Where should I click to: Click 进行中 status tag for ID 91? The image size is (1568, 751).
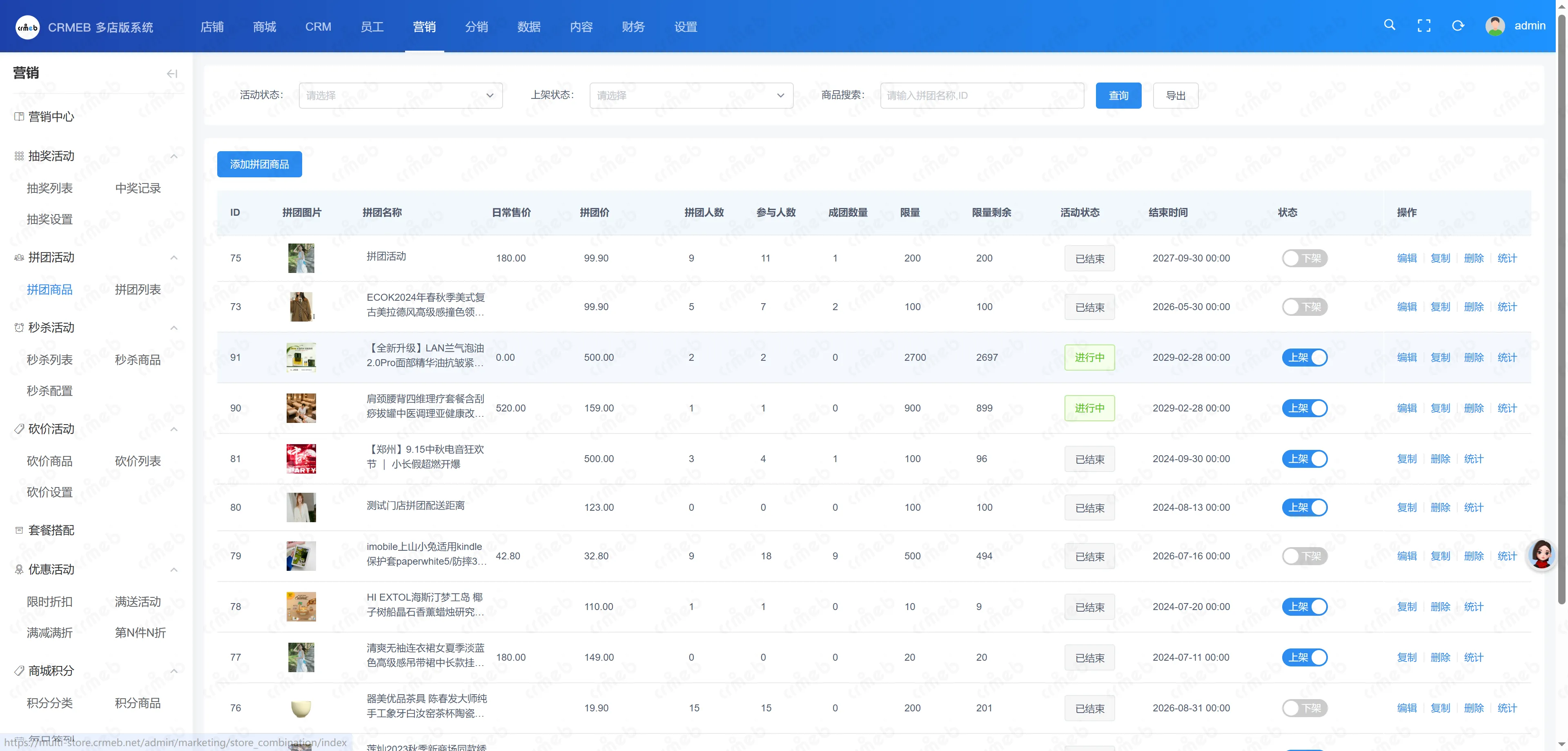click(1089, 358)
